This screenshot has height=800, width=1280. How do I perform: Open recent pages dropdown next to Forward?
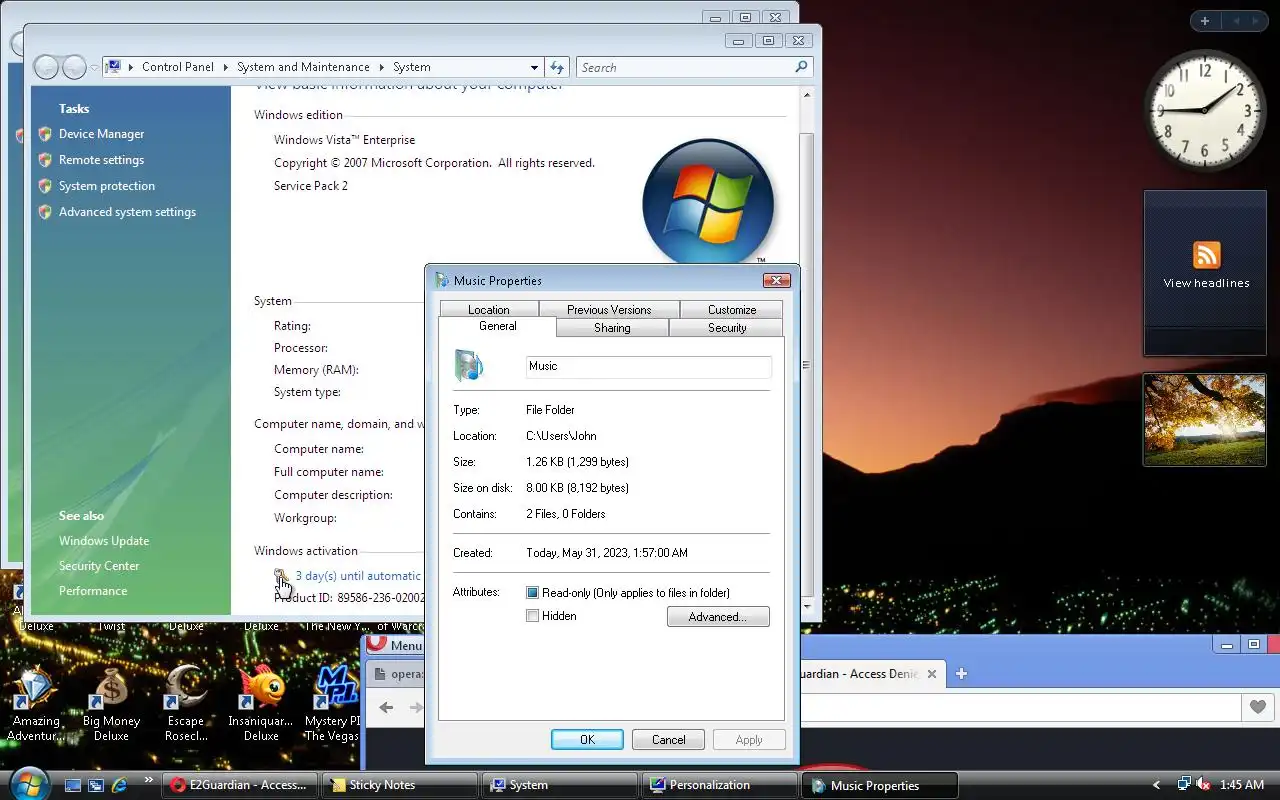click(x=95, y=68)
